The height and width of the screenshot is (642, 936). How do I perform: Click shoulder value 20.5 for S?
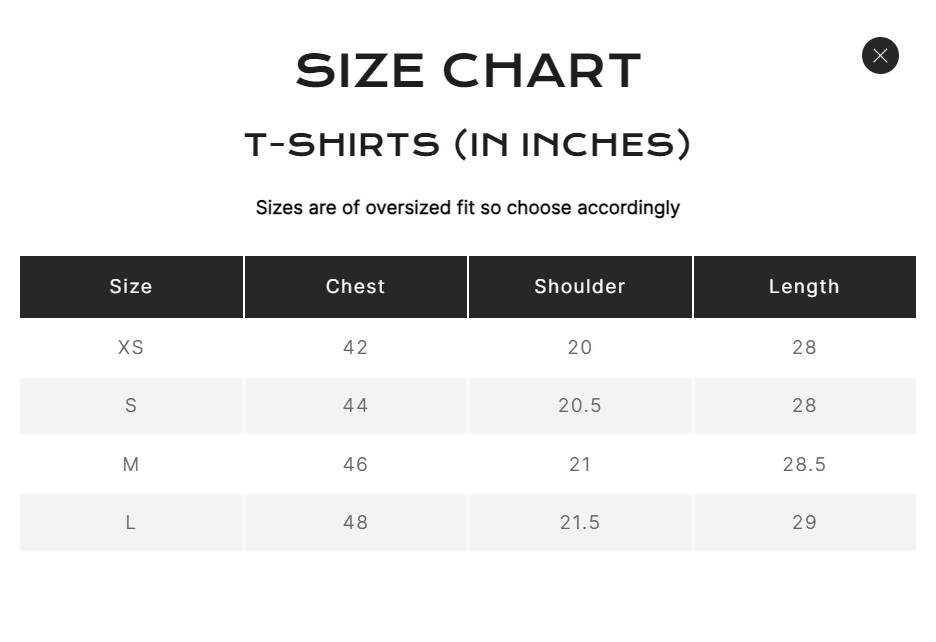click(x=580, y=406)
